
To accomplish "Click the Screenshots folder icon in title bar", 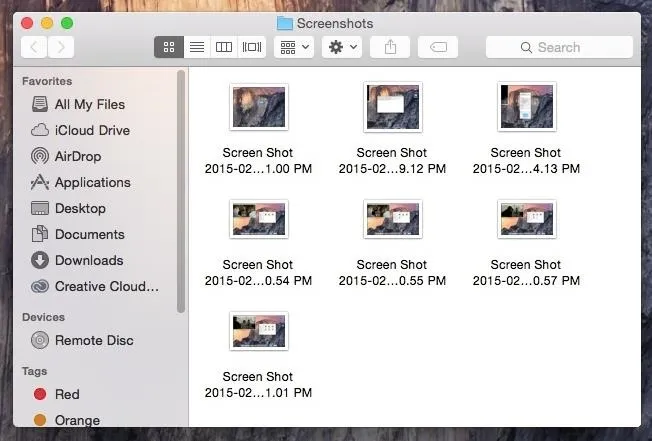I will pyautogui.click(x=285, y=23).
